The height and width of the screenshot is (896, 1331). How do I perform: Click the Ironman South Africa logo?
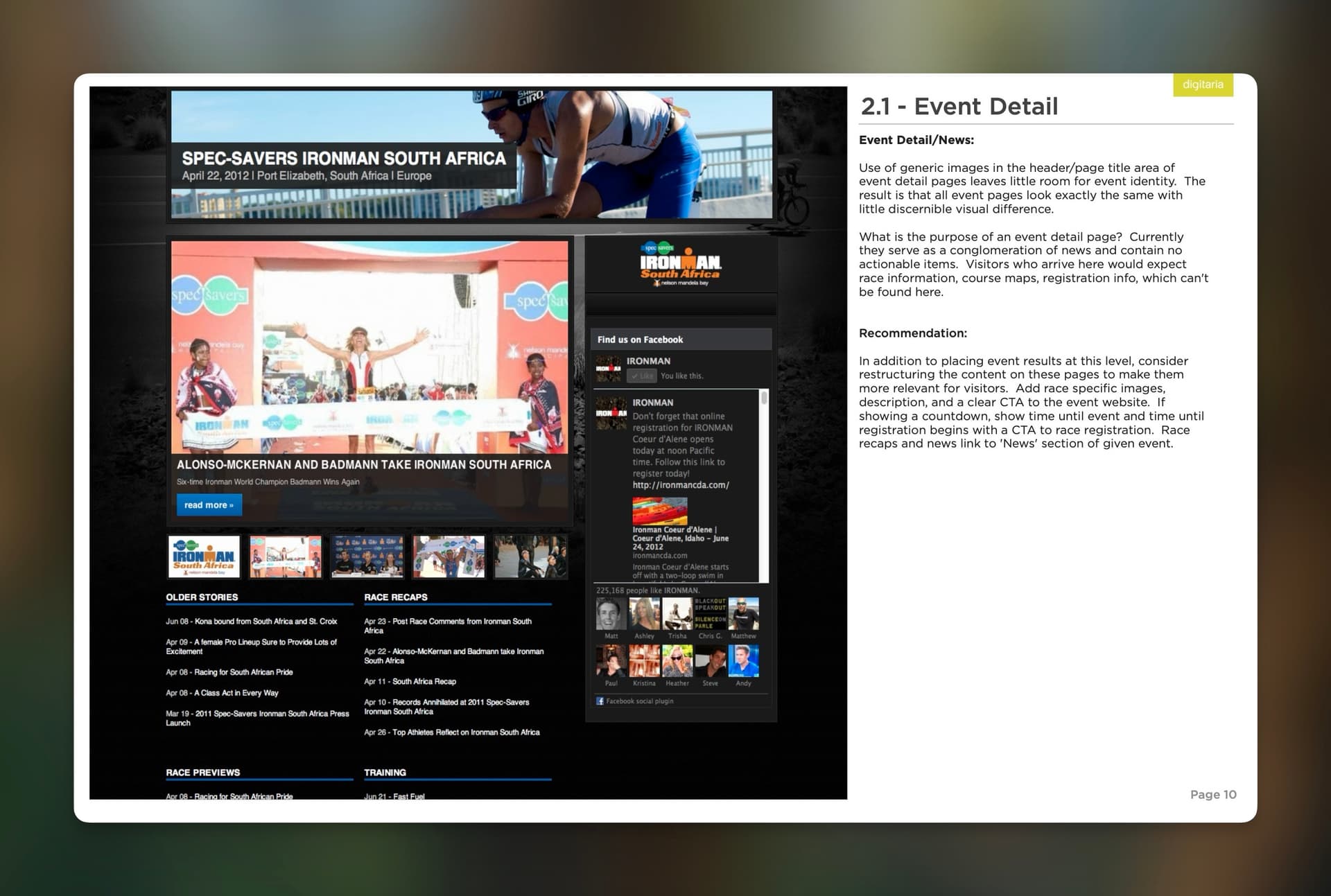tap(680, 265)
